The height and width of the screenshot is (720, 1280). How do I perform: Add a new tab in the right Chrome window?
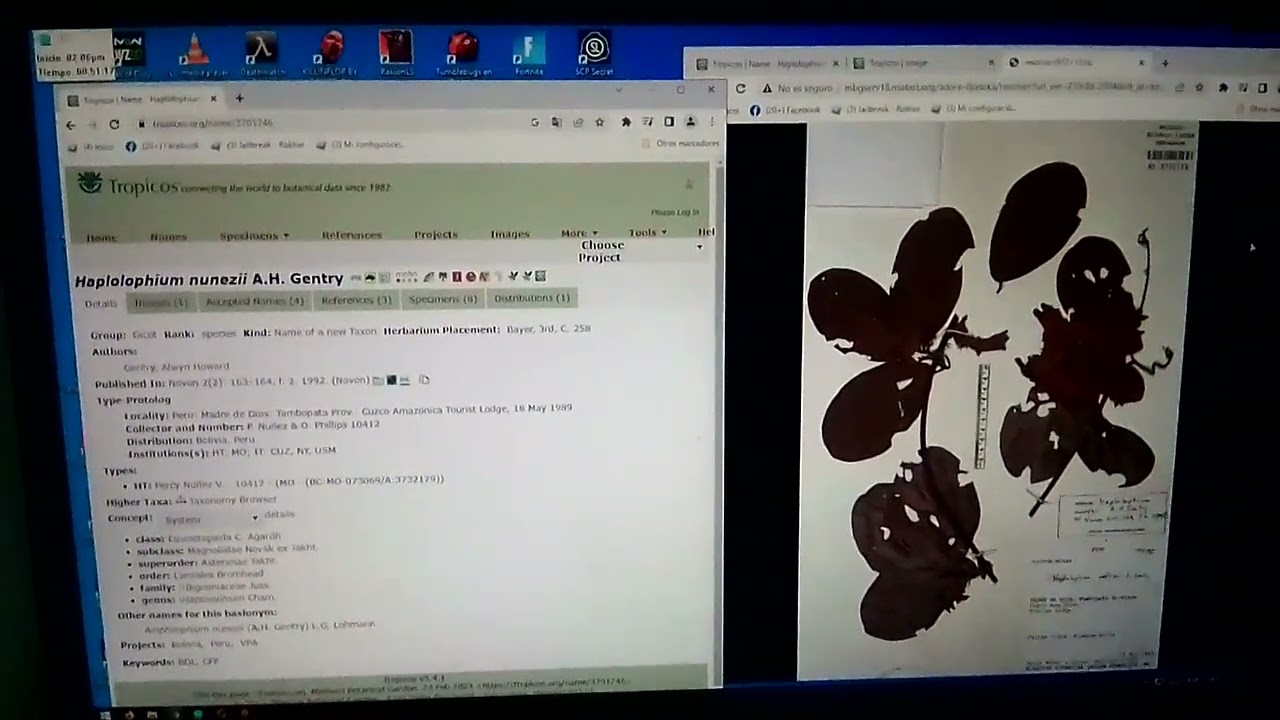pos(1164,63)
